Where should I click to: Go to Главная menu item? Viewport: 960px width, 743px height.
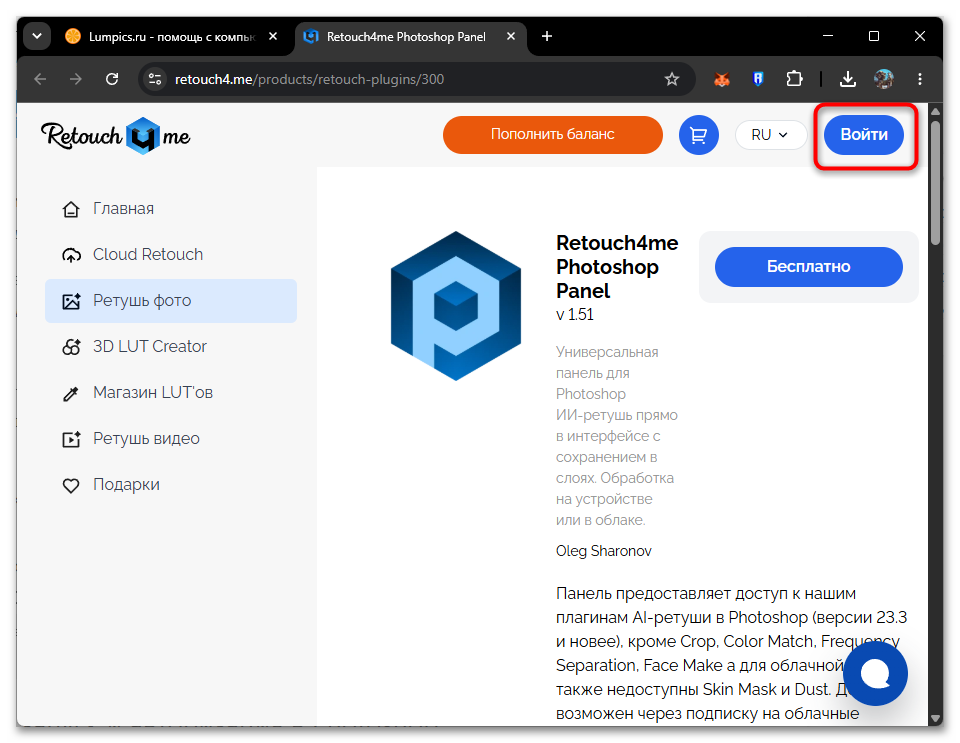coord(171,209)
